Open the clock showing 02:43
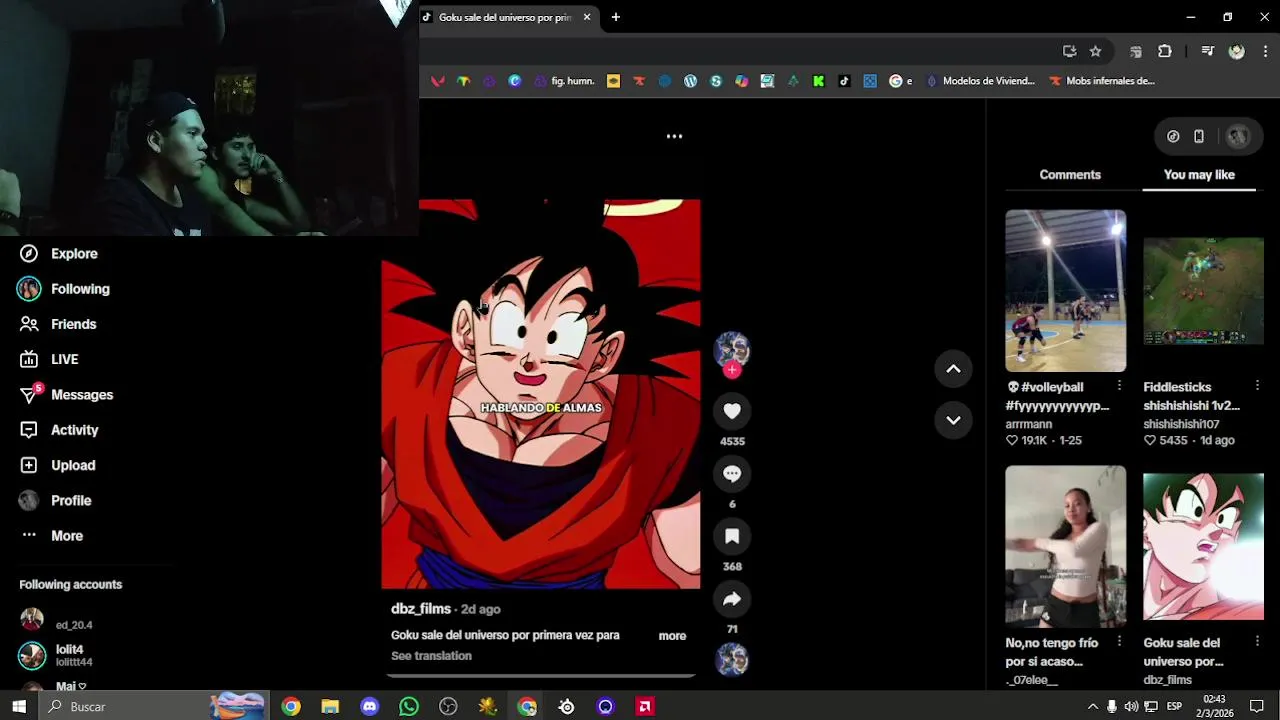Viewport: 1280px width, 720px height. click(1214, 706)
